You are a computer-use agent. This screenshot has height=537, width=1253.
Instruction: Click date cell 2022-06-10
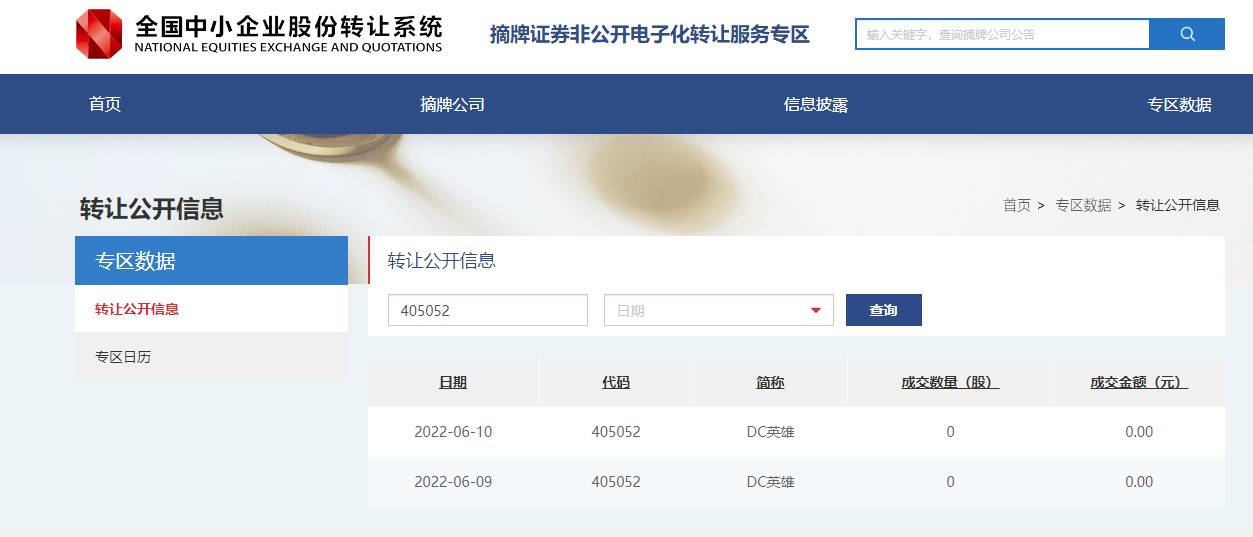[x=453, y=432]
